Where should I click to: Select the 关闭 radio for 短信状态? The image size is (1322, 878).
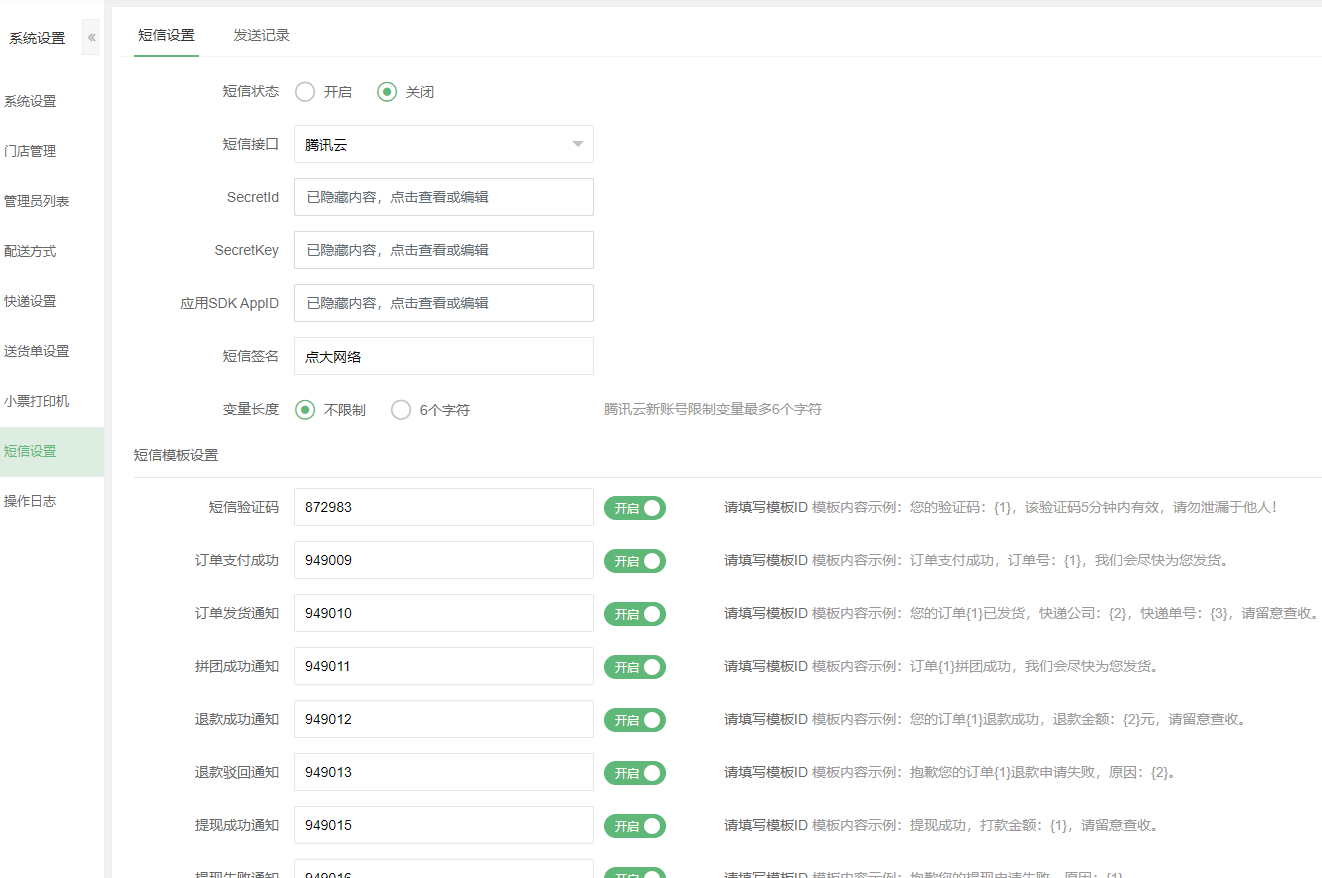387,92
